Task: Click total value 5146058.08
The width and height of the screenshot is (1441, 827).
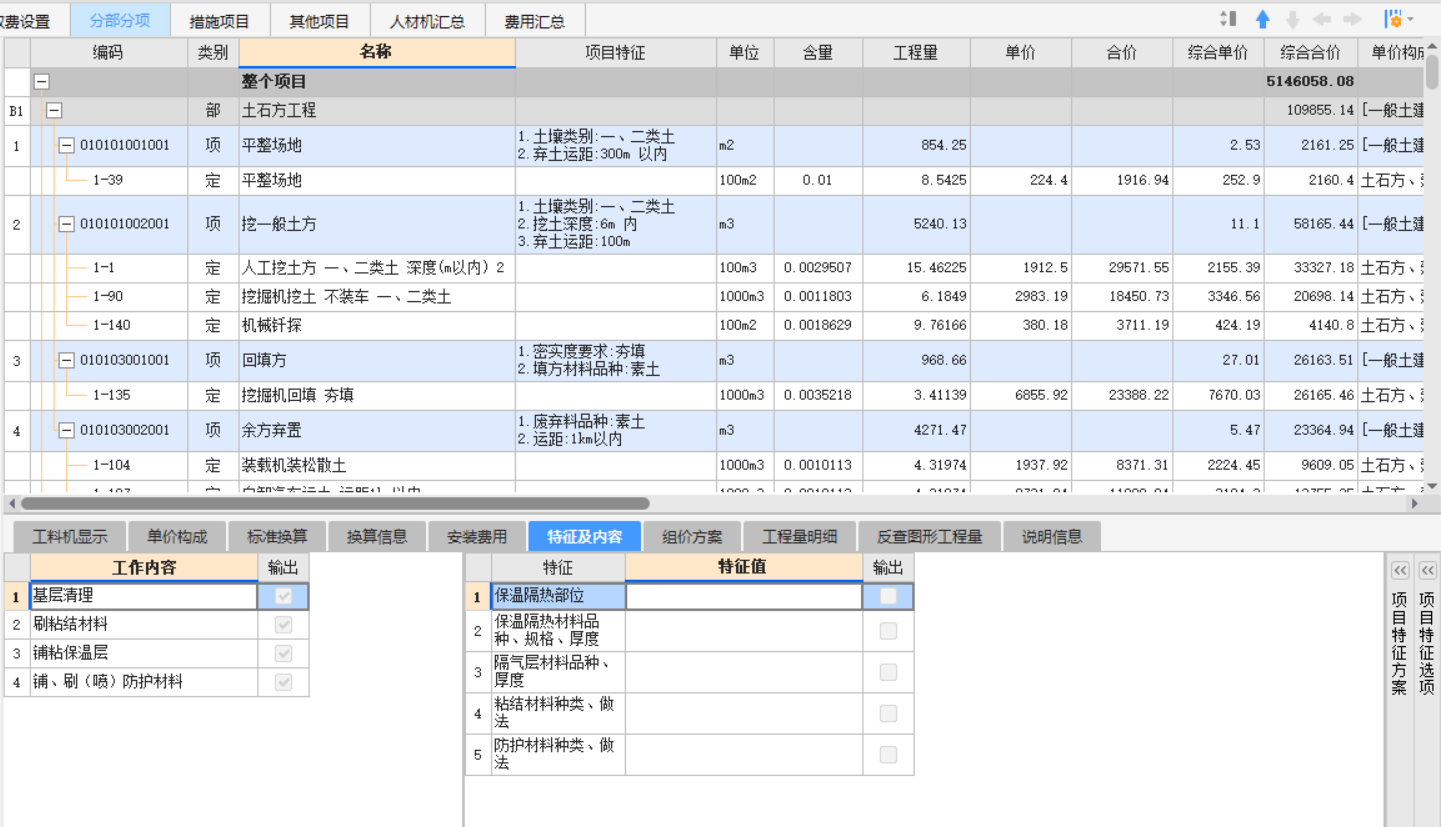Action: tap(1310, 82)
